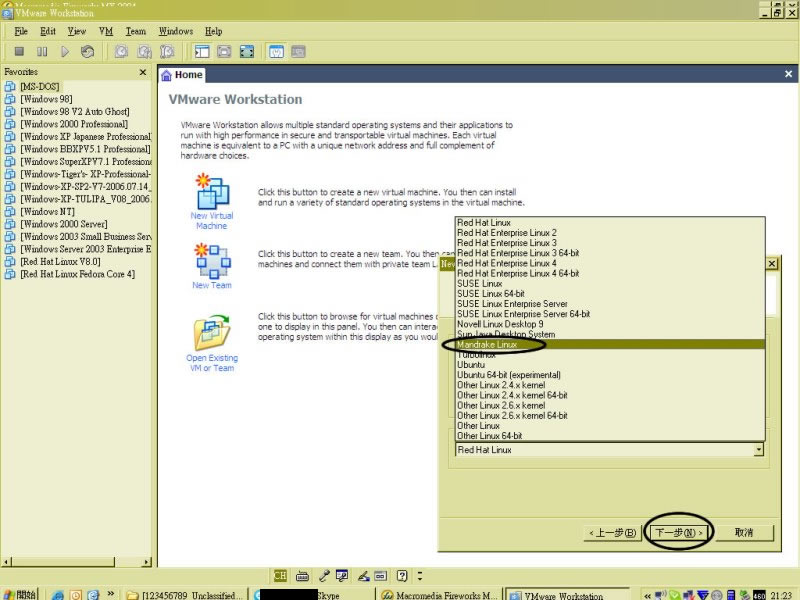Image resolution: width=800 pixels, height=600 pixels.
Task: Click the New Team icon
Action: 212,261
